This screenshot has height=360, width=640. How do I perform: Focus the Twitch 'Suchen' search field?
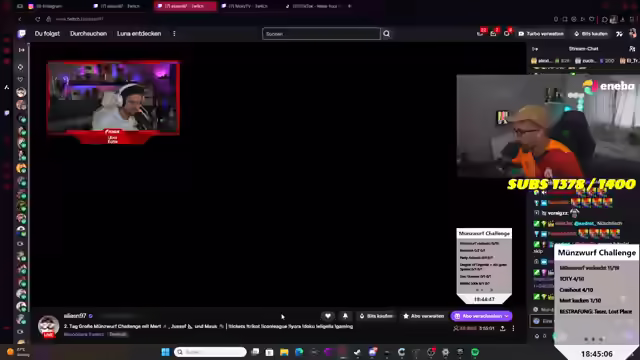321,34
